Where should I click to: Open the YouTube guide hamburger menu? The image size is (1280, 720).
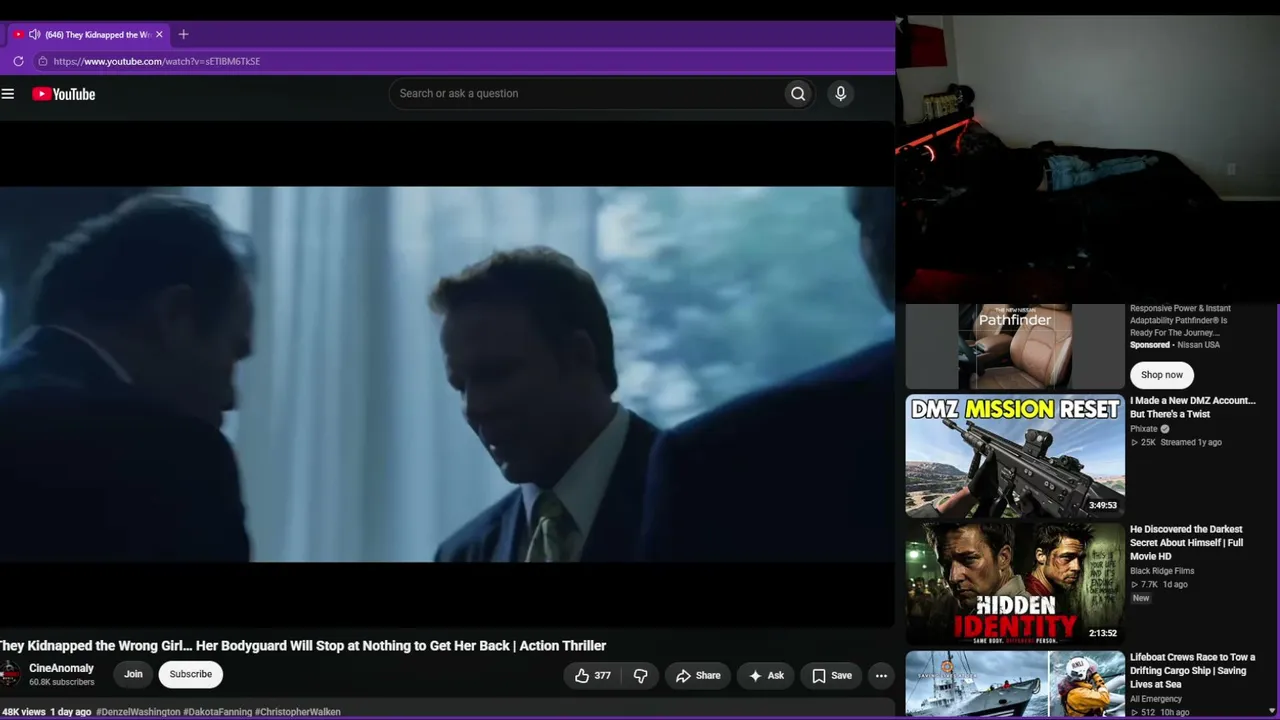click(x=8, y=94)
